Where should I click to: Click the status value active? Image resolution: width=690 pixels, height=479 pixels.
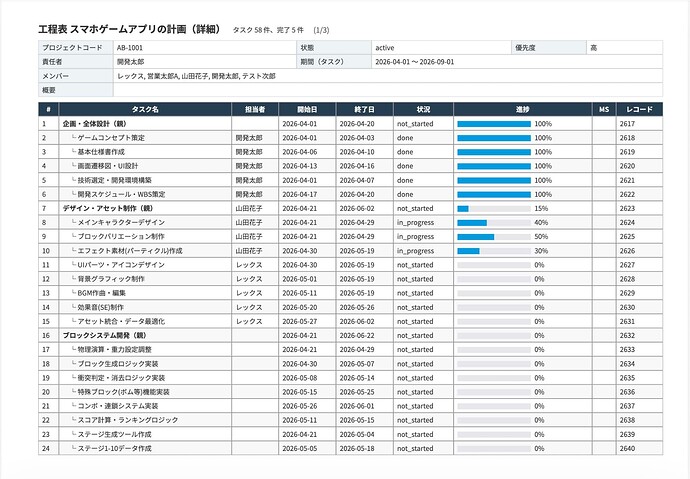click(385, 48)
